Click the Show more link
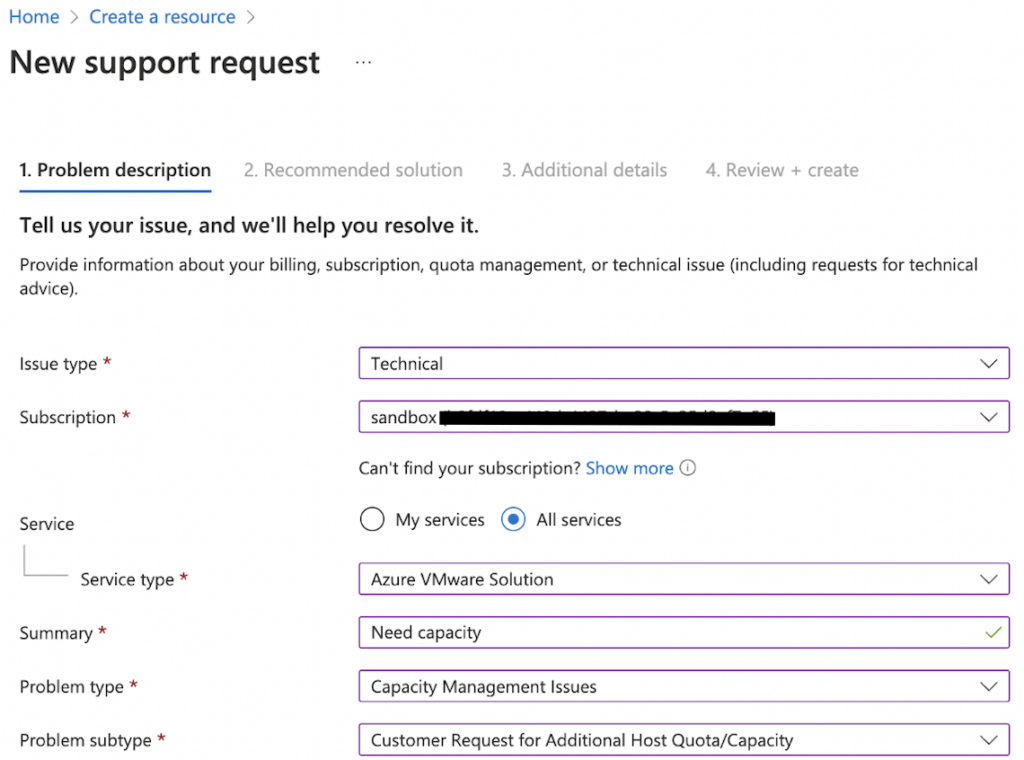The image size is (1024, 760). pyautogui.click(x=629, y=468)
